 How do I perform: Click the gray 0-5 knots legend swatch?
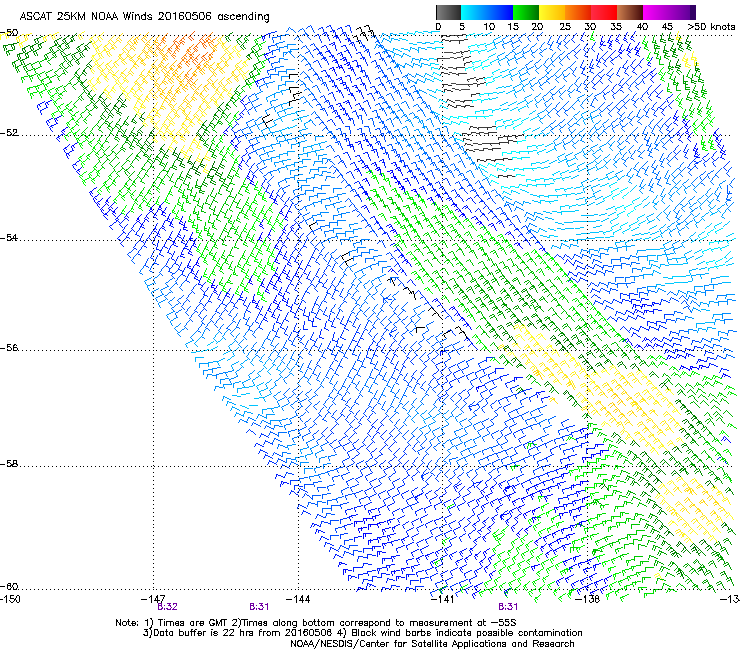click(x=448, y=12)
